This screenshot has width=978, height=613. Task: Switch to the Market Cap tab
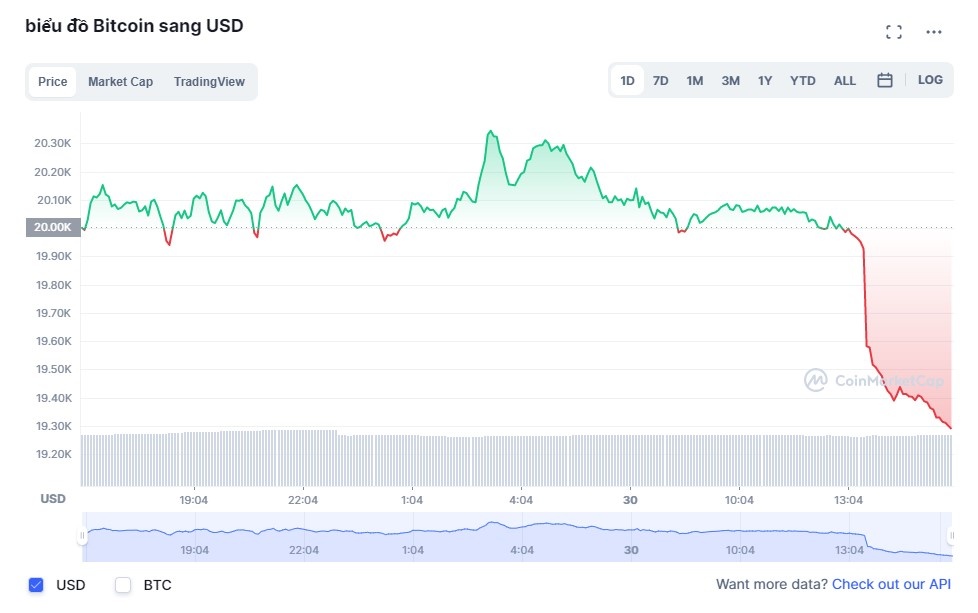point(120,81)
